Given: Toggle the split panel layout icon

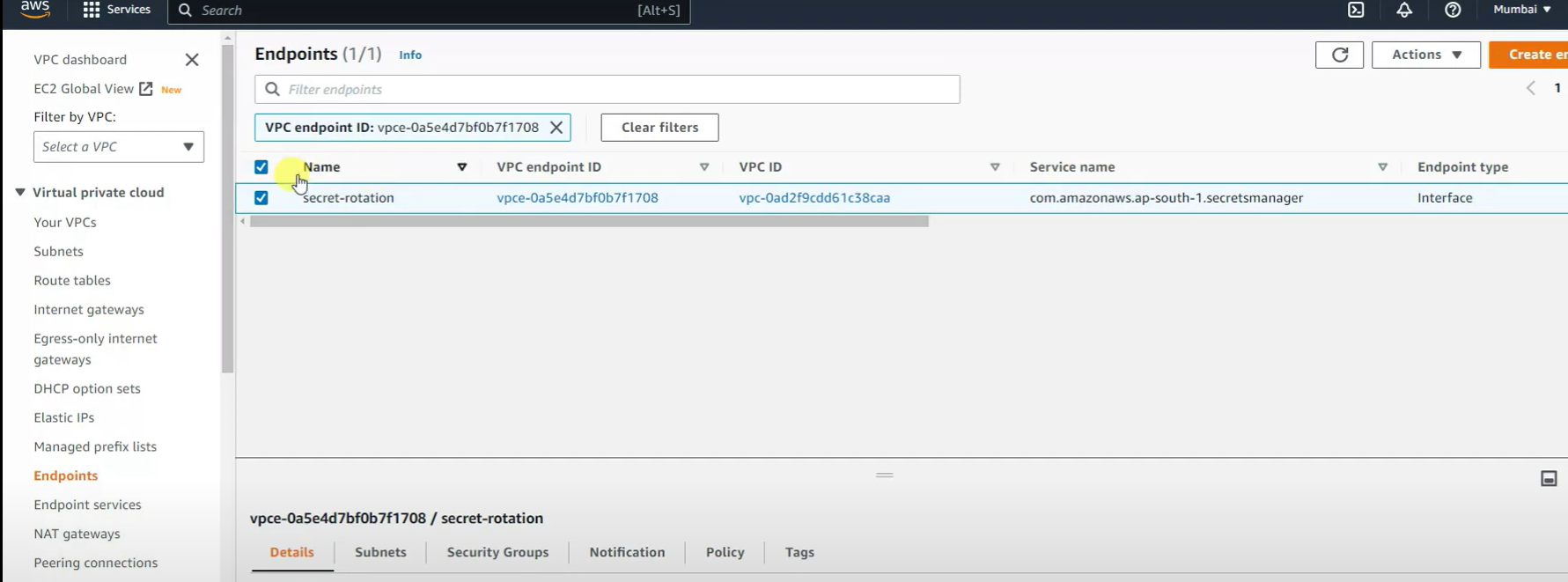Looking at the screenshot, I should click(1549, 478).
